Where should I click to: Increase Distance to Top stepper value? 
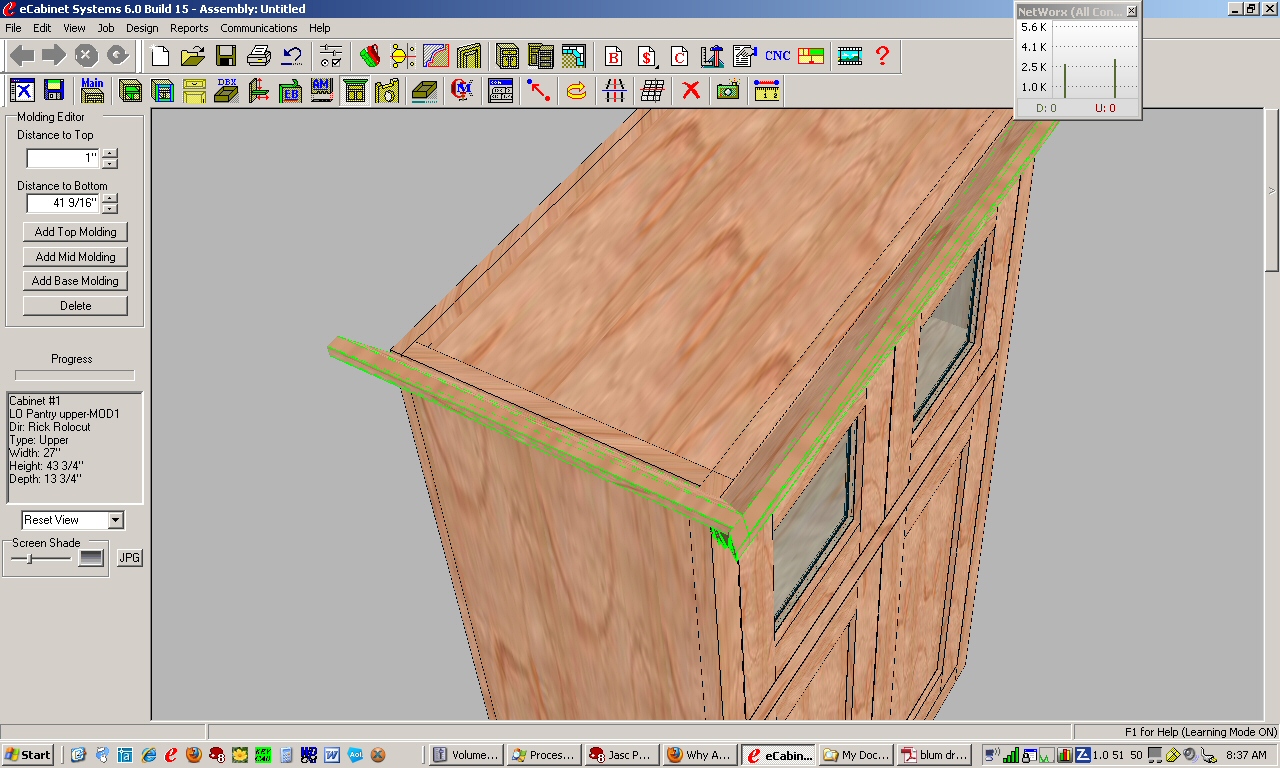[x=110, y=153]
